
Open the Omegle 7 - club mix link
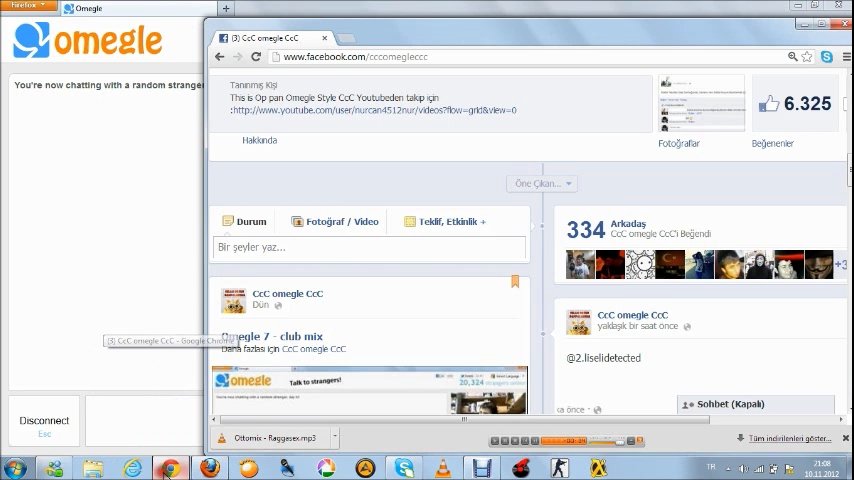point(272,336)
